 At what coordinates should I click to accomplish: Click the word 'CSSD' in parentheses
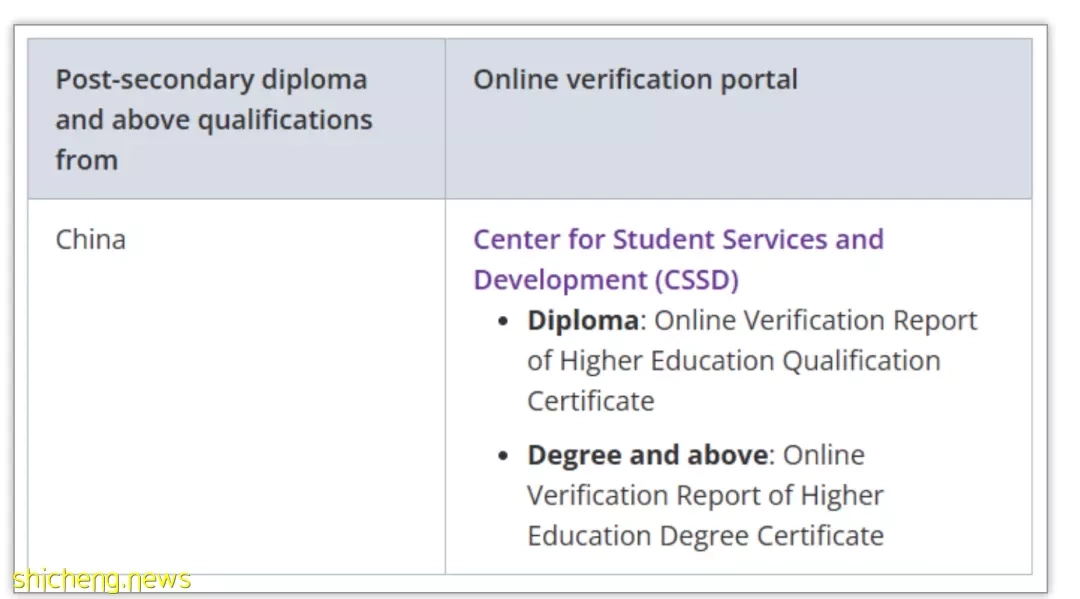pos(696,280)
